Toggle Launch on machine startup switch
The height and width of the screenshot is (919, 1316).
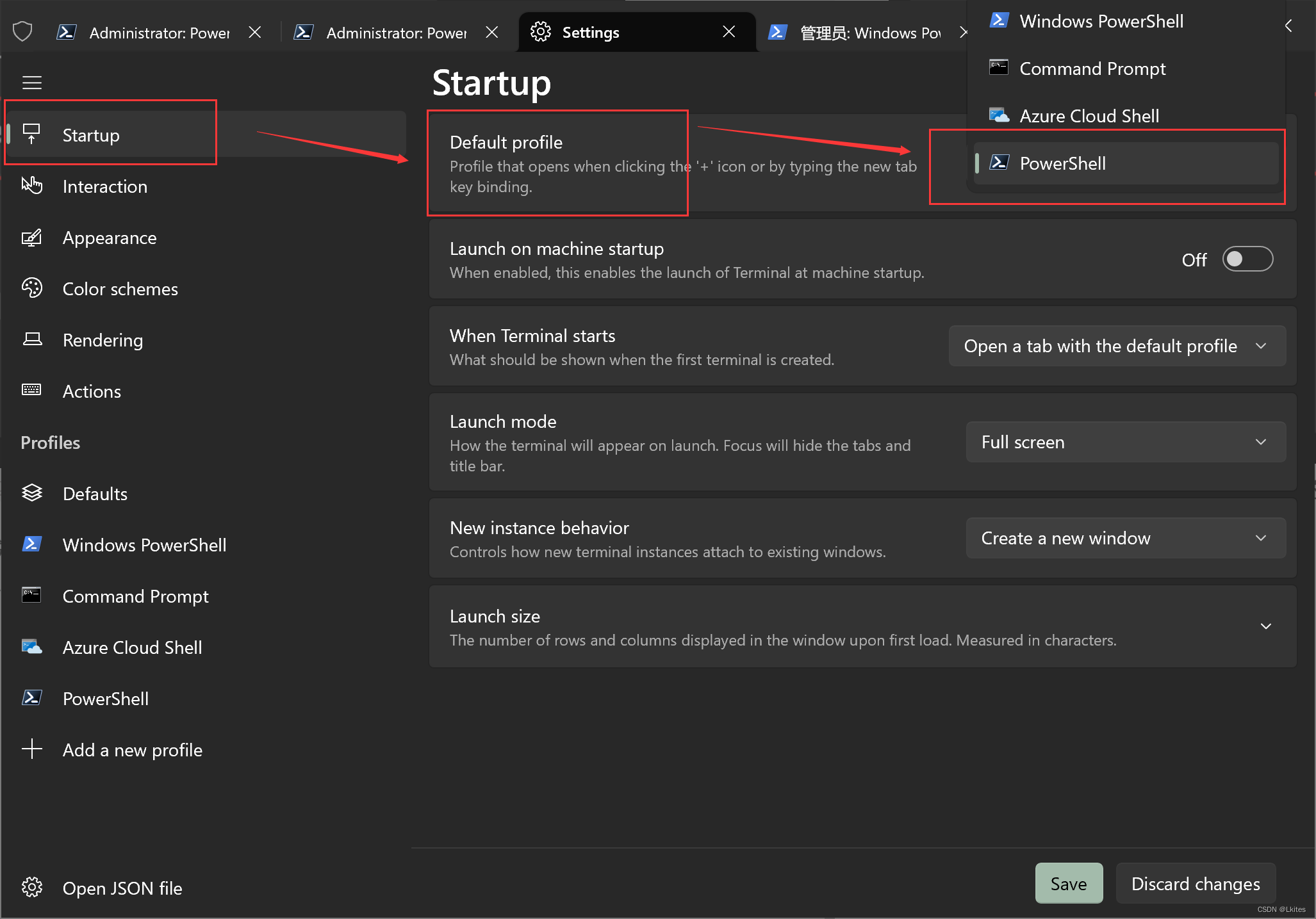[1247, 259]
